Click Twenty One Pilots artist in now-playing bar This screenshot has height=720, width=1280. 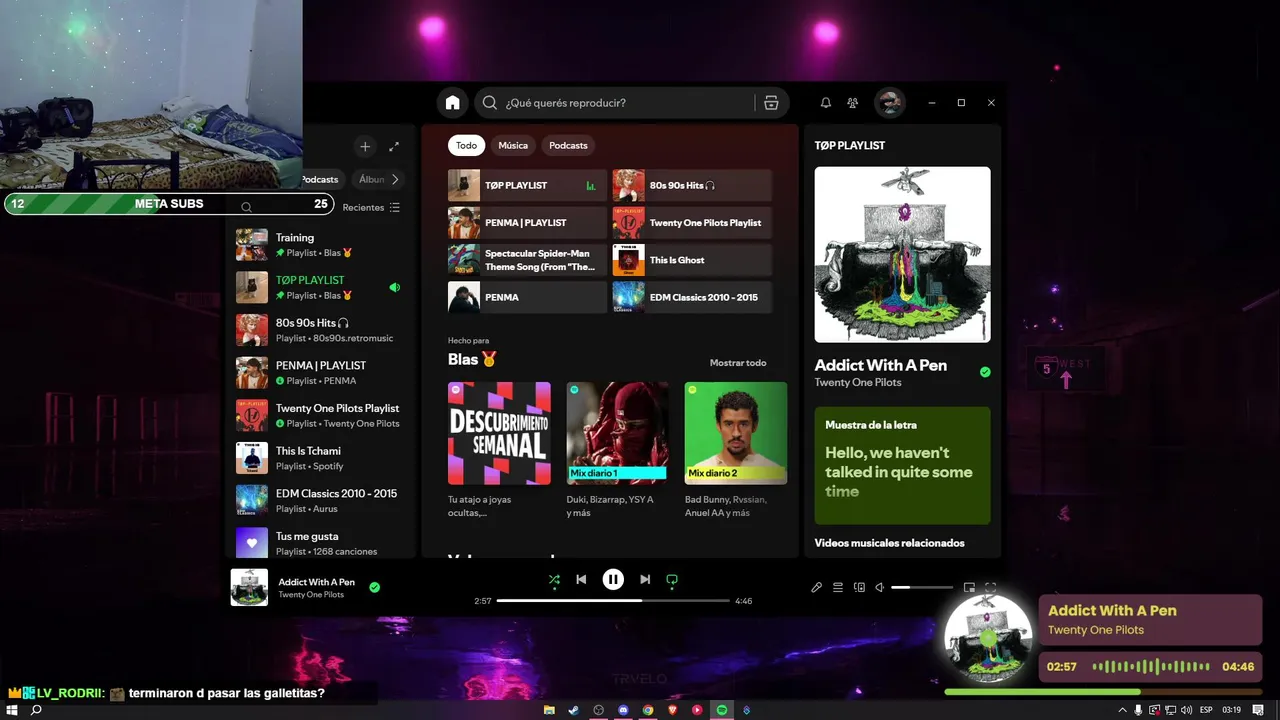pyautogui.click(x=311, y=595)
